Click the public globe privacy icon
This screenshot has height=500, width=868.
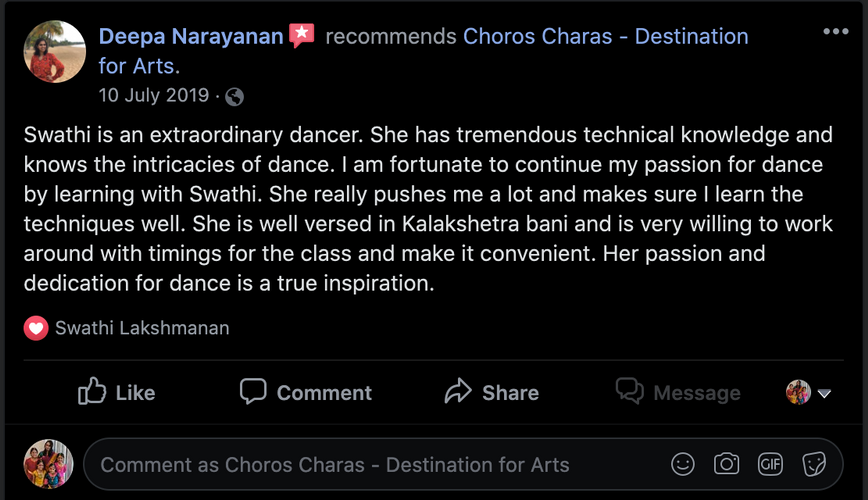(x=235, y=96)
